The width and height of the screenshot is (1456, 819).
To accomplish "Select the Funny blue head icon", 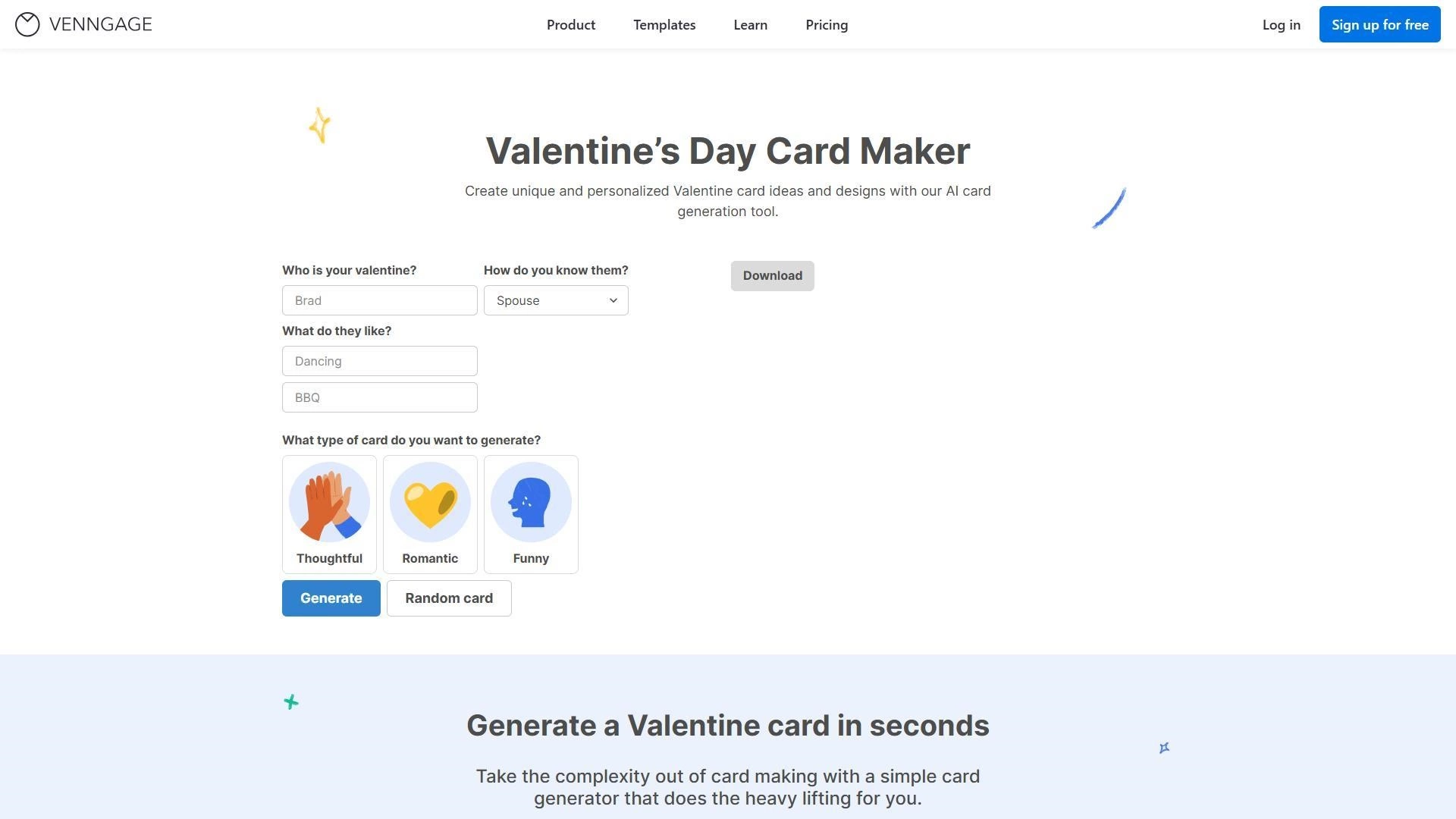I will click(531, 502).
